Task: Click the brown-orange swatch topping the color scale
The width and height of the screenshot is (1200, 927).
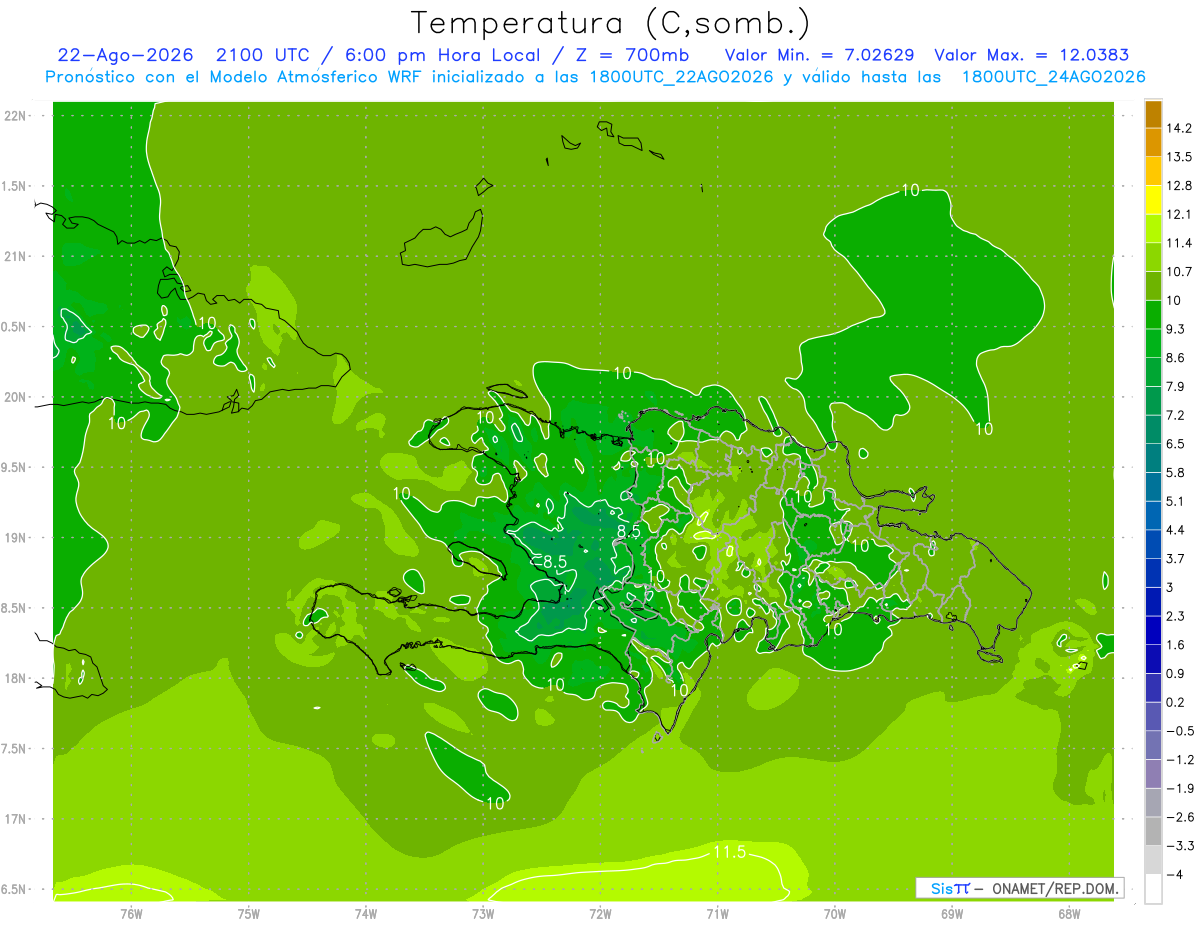Action: tap(1153, 114)
